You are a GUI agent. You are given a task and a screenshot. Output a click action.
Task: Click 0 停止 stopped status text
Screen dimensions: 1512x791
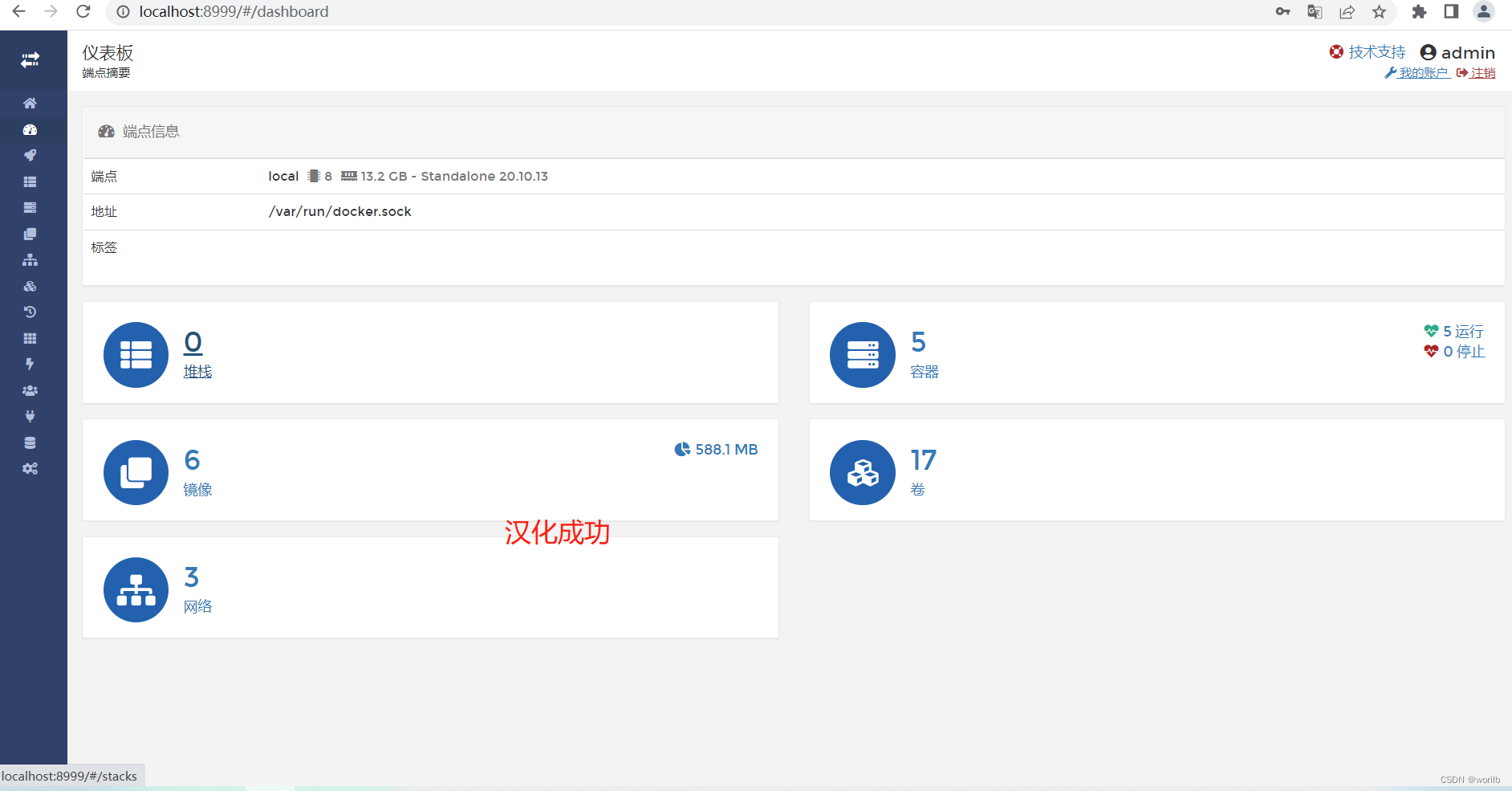click(x=1464, y=352)
